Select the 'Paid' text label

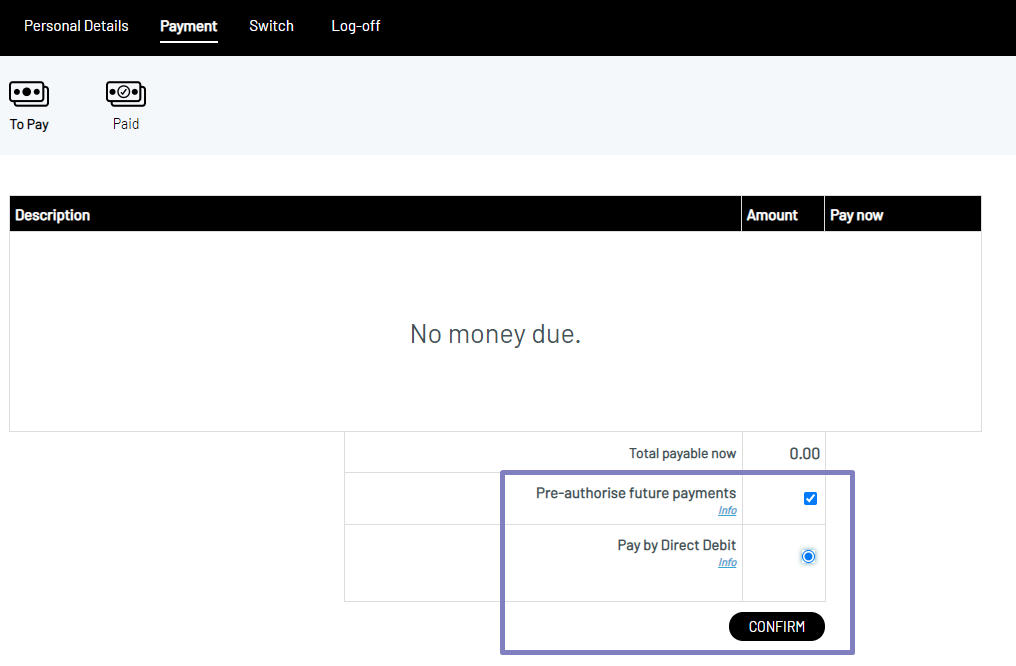coord(126,125)
